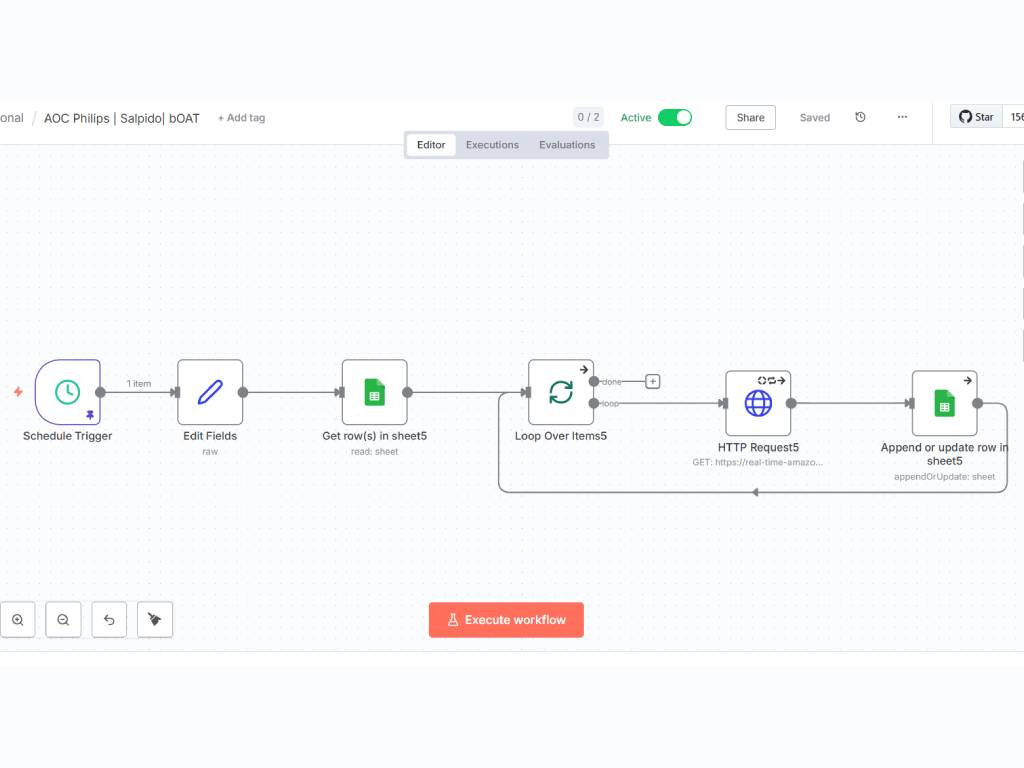
Task: Click the Add tag link
Action: pyautogui.click(x=241, y=118)
